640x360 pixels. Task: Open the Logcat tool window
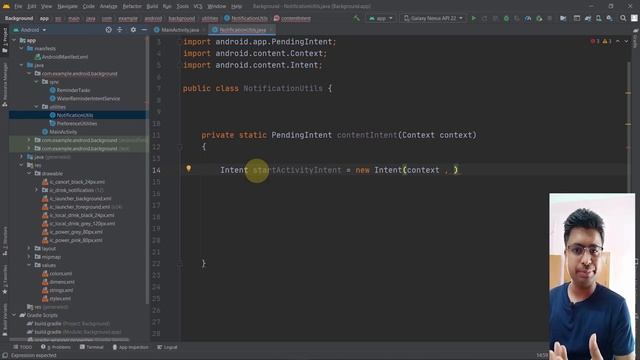[x=167, y=347]
